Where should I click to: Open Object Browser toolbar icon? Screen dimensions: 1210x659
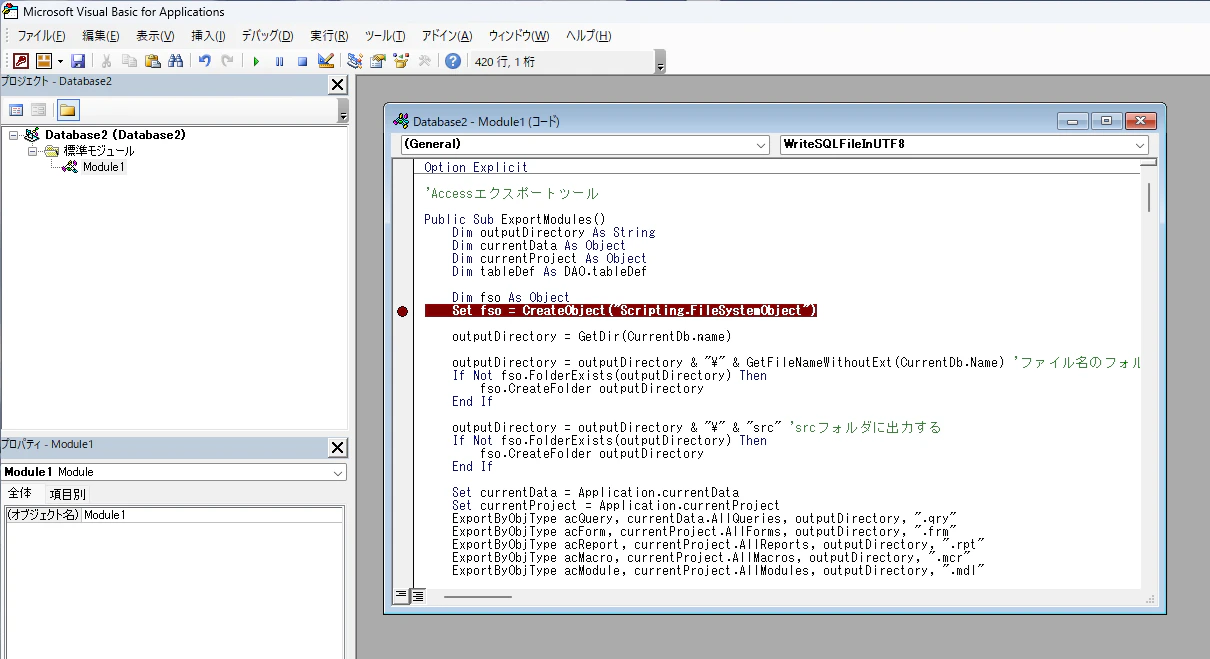click(x=401, y=61)
